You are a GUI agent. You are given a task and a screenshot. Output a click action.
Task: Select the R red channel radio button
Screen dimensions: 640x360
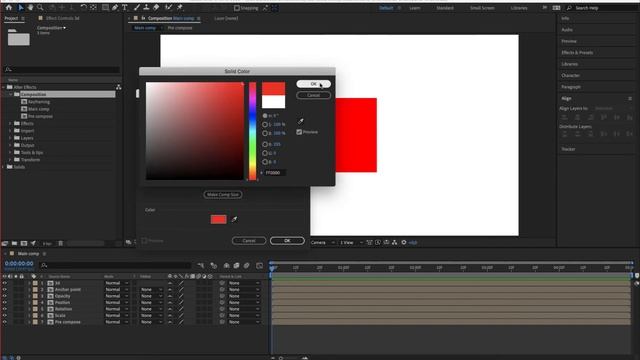265,144
